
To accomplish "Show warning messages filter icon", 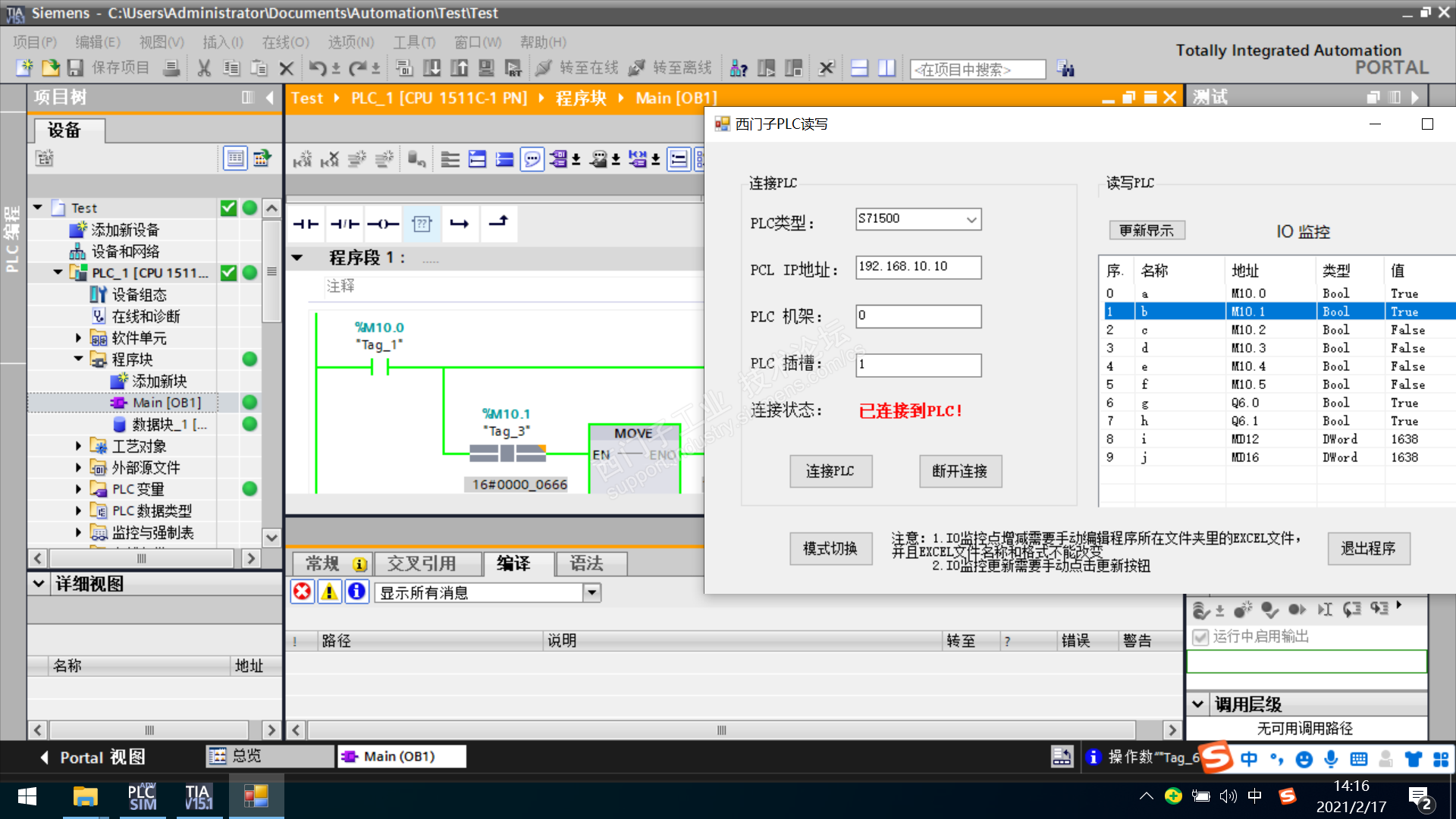I will [329, 592].
